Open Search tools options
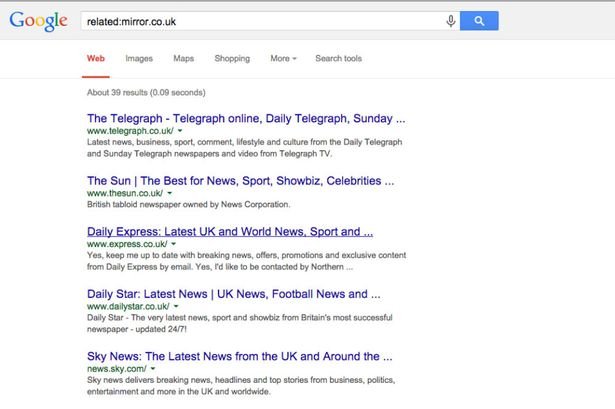 [338, 59]
